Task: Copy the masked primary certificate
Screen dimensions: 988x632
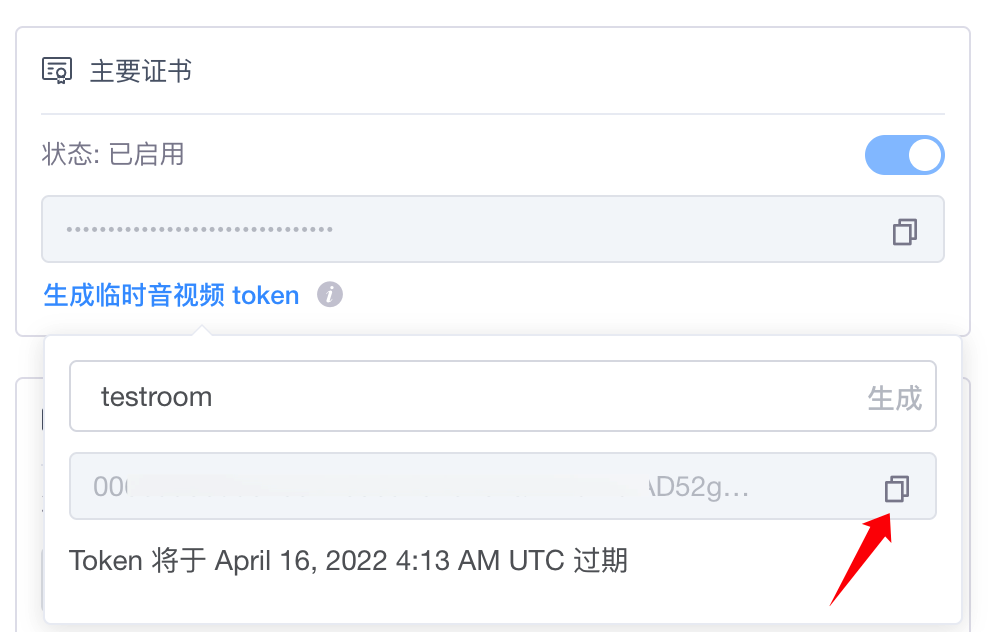Action: pos(905,232)
